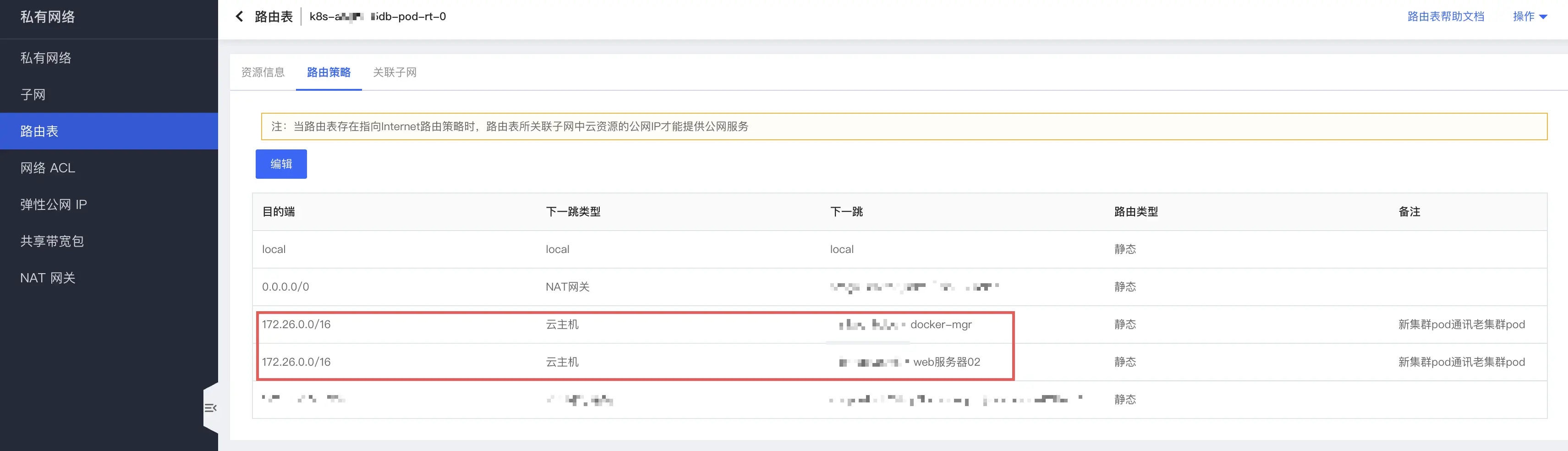Viewport: 1568px width, 451px height.
Task: Switch to the 关联子网 tab
Action: tap(395, 72)
